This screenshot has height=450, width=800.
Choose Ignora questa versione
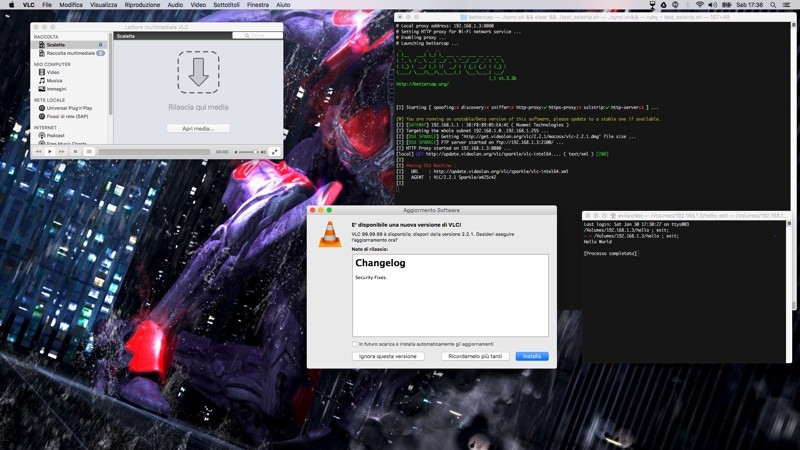click(x=388, y=356)
